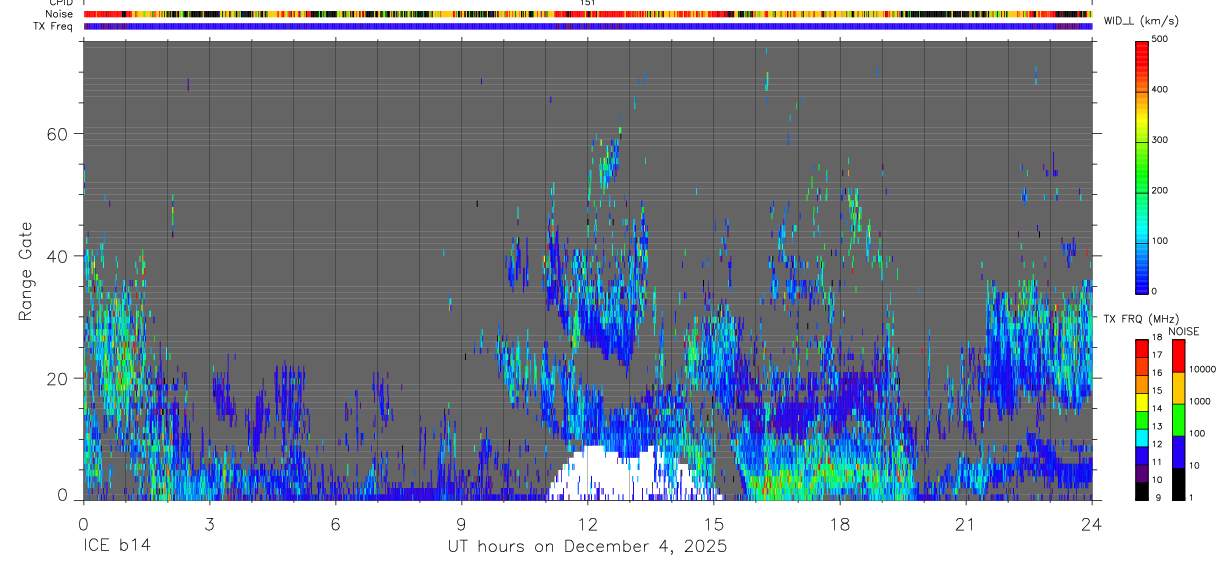Click the 6 tick on UT hours axis
The height and width of the screenshot is (567, 1228).
[x=335, y=525]
